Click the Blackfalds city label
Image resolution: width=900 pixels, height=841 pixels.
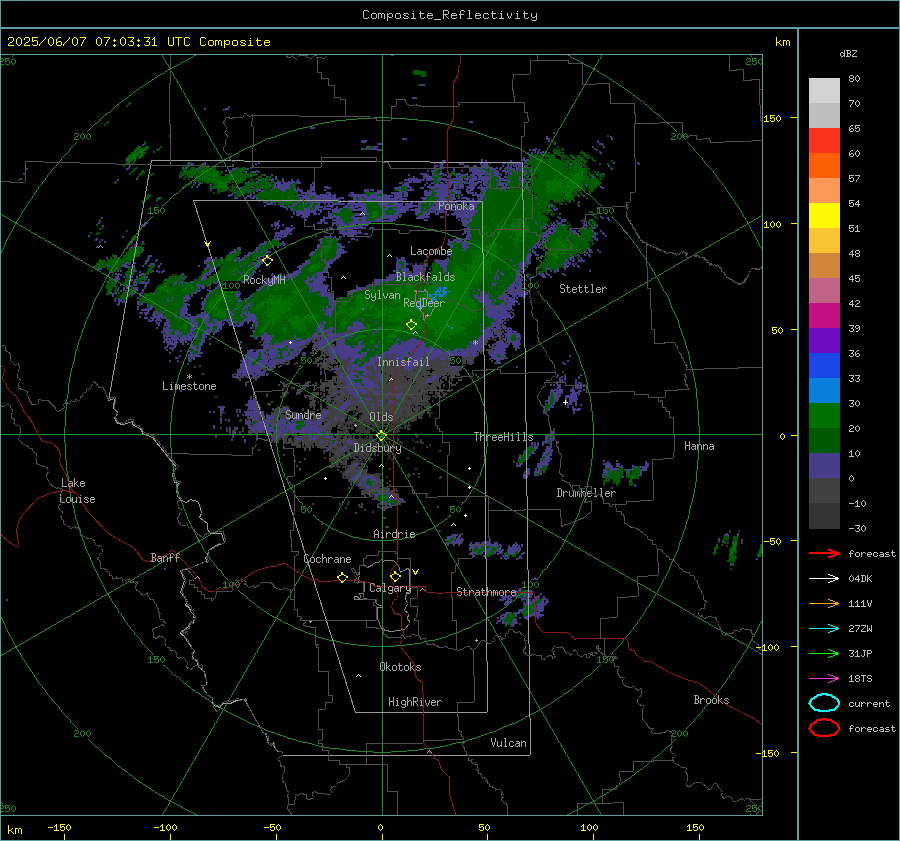pyautogui.click(x=425, y=277)
